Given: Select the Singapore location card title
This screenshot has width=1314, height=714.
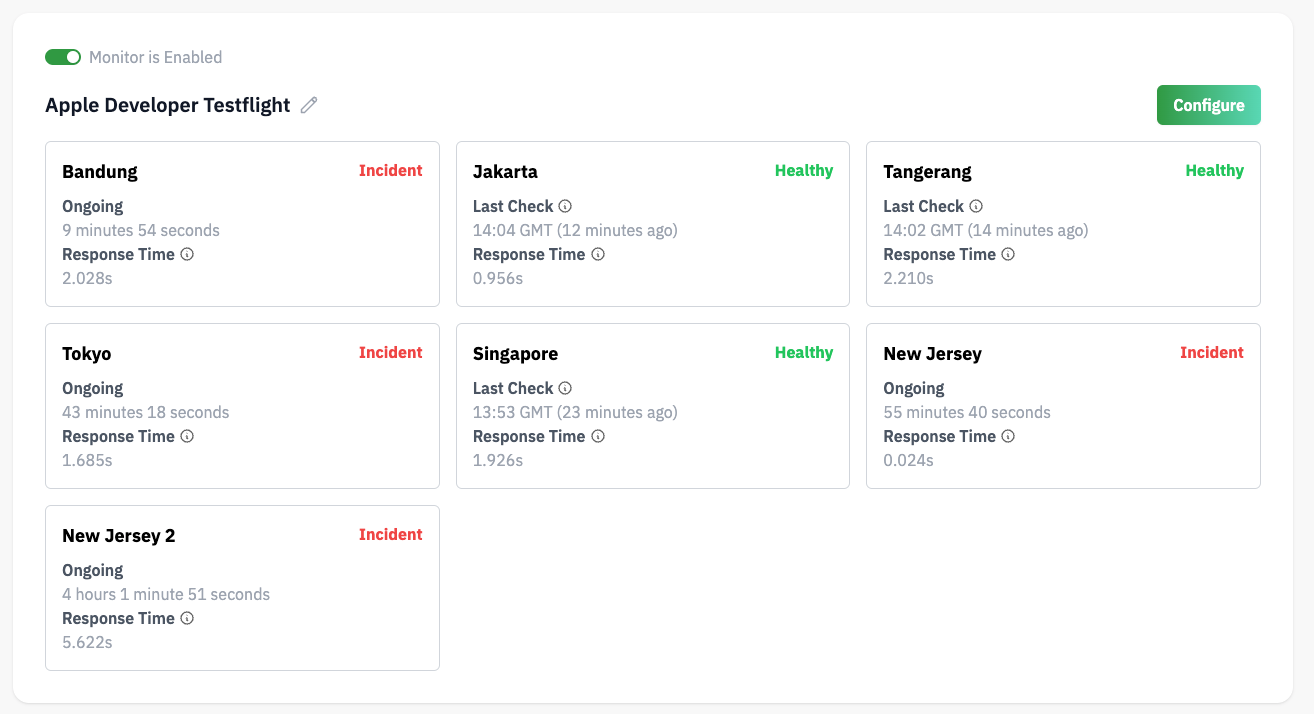Looking at the screenshot, I should pyautogui.click(x=515, y=354).
